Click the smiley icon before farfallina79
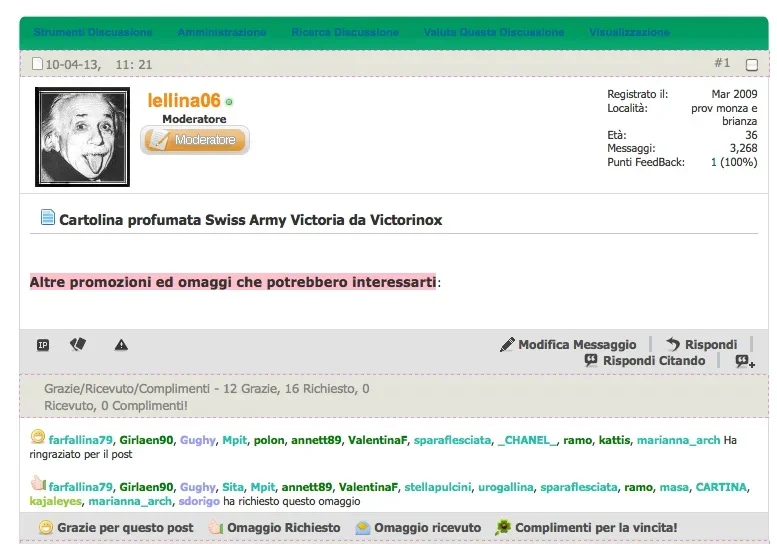Screen dimensions: 777x544 click(38, 436)
